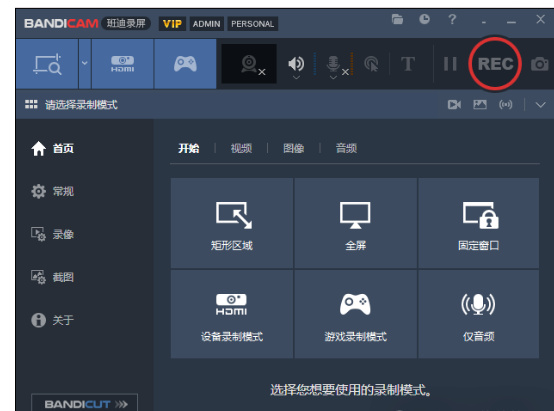The image size is (554, 411).
Task: Open 截图 screenshot settings
Action: tap(52, 277)
